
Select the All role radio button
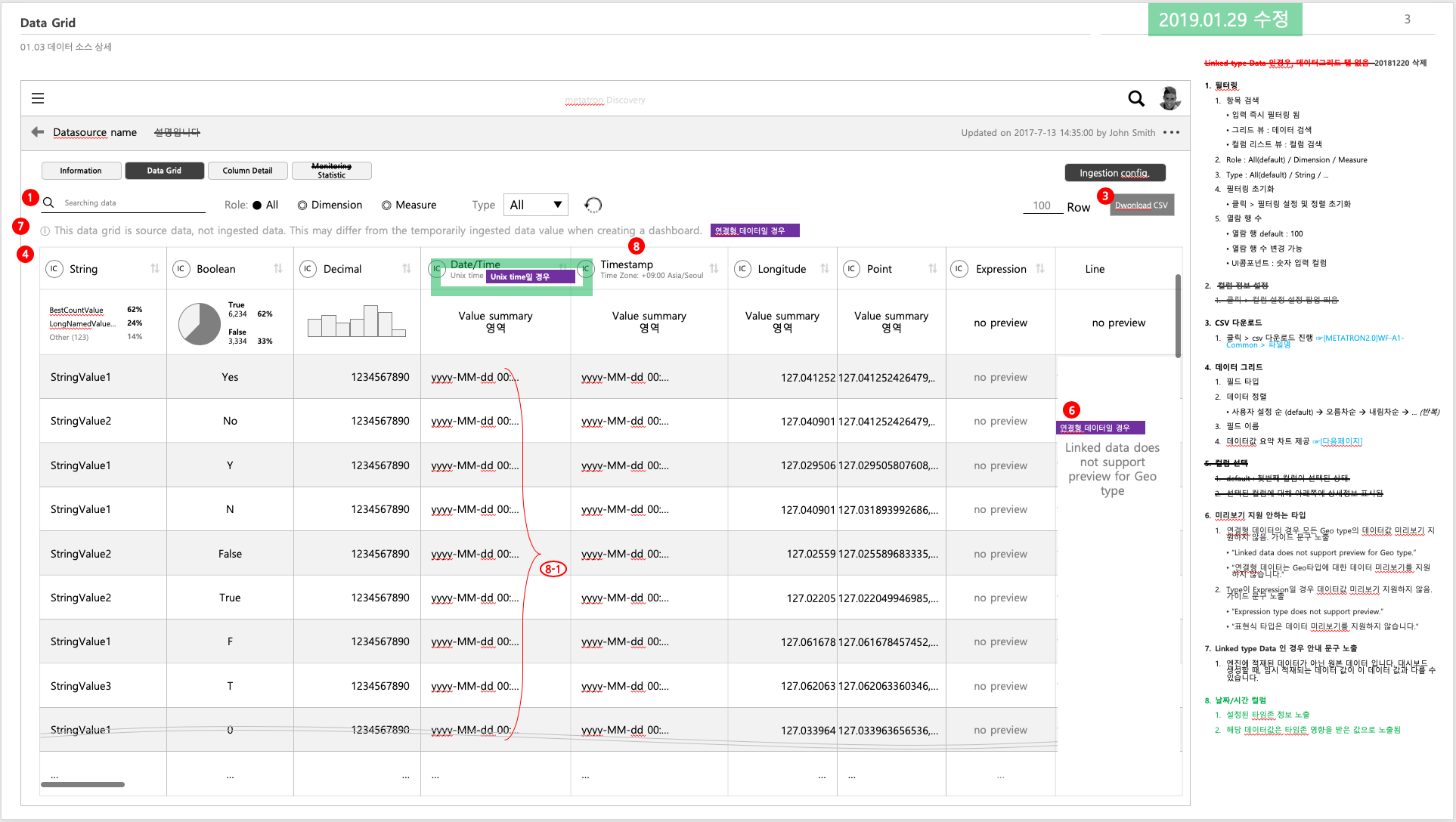point(257,205)
